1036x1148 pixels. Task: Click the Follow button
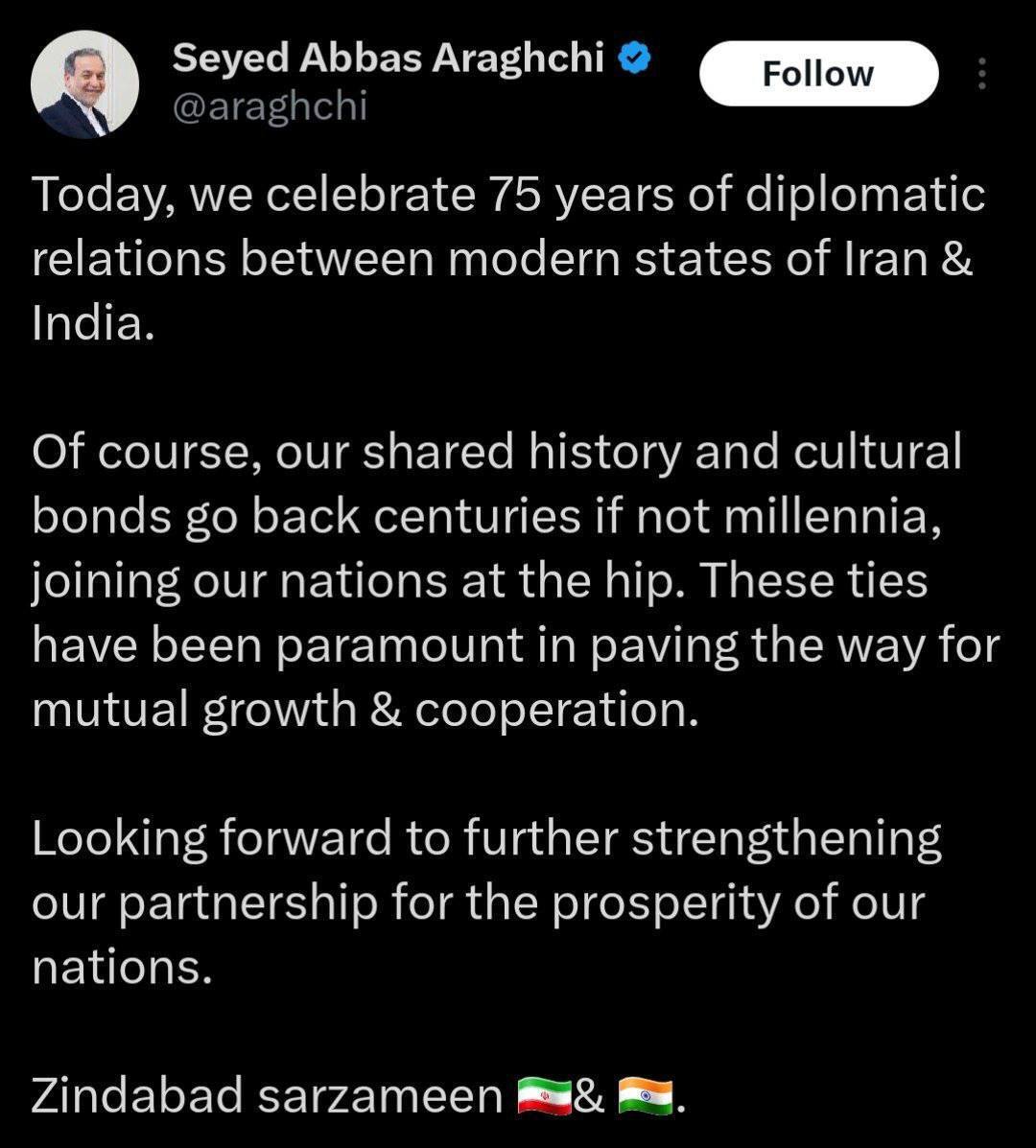click(818, 73)
